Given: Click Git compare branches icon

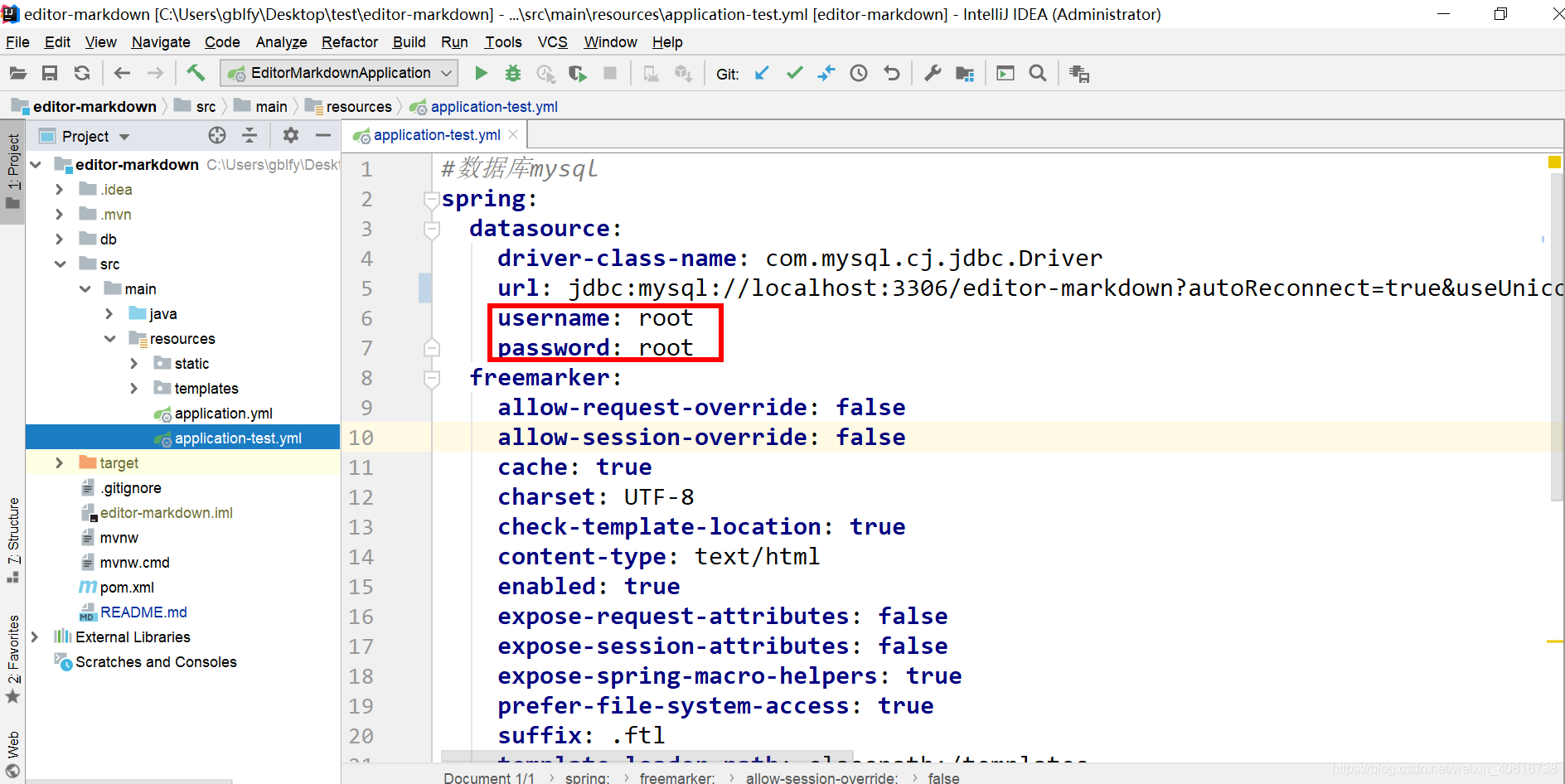Looking at the screenshot, I should click(x=826, y=73).
